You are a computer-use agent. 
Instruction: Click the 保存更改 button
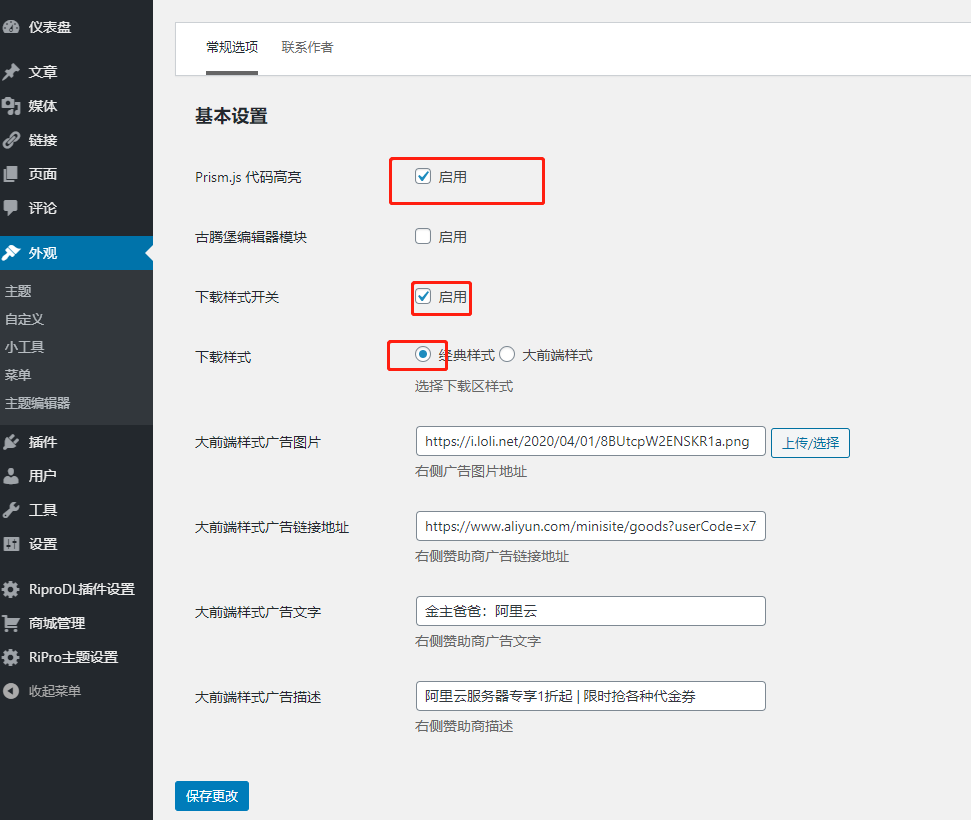pyautogui.click(x=212, y=796)
